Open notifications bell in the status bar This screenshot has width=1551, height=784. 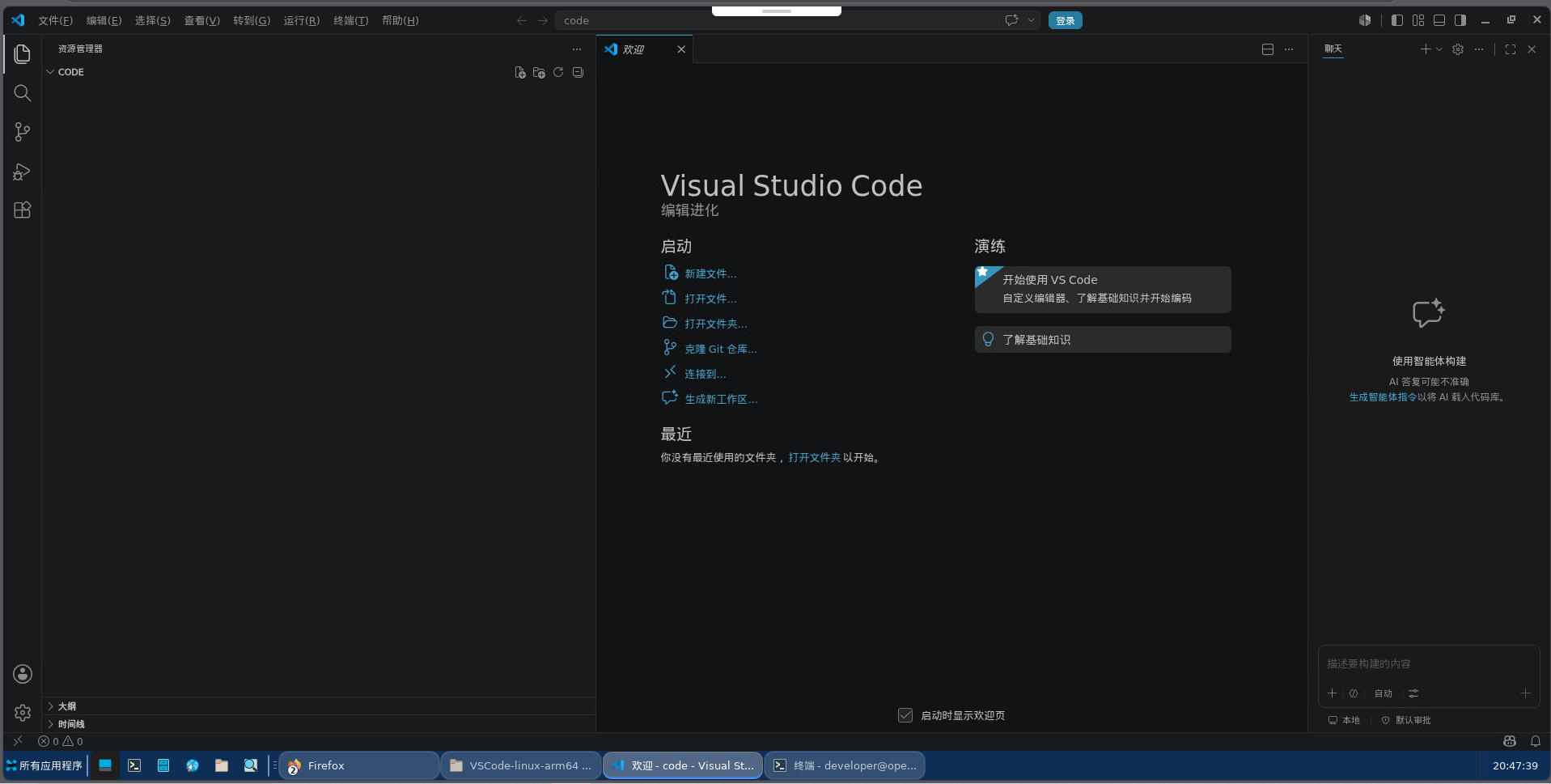[1536, 741]
